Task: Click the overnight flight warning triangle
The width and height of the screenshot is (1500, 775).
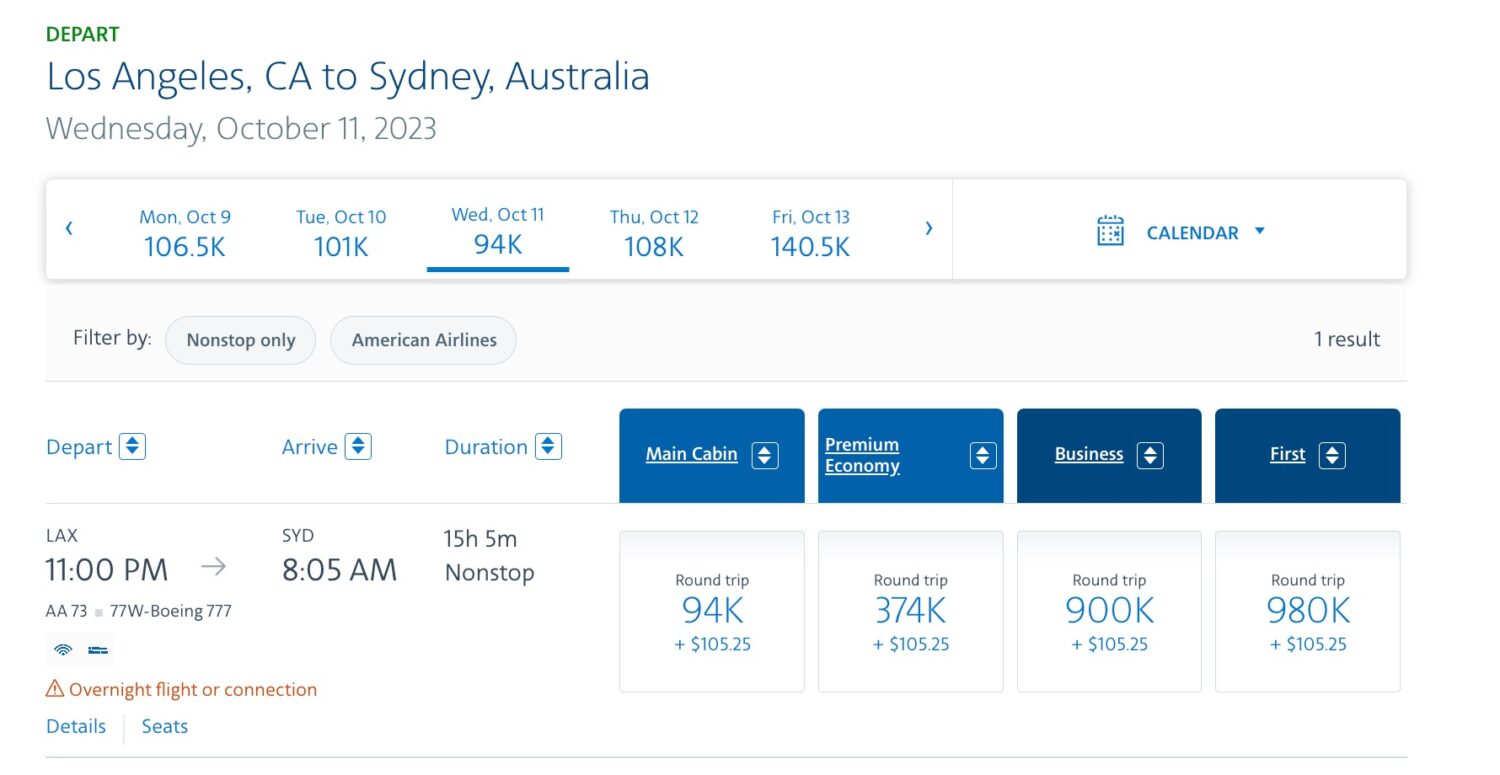Action: coord(53,689)
